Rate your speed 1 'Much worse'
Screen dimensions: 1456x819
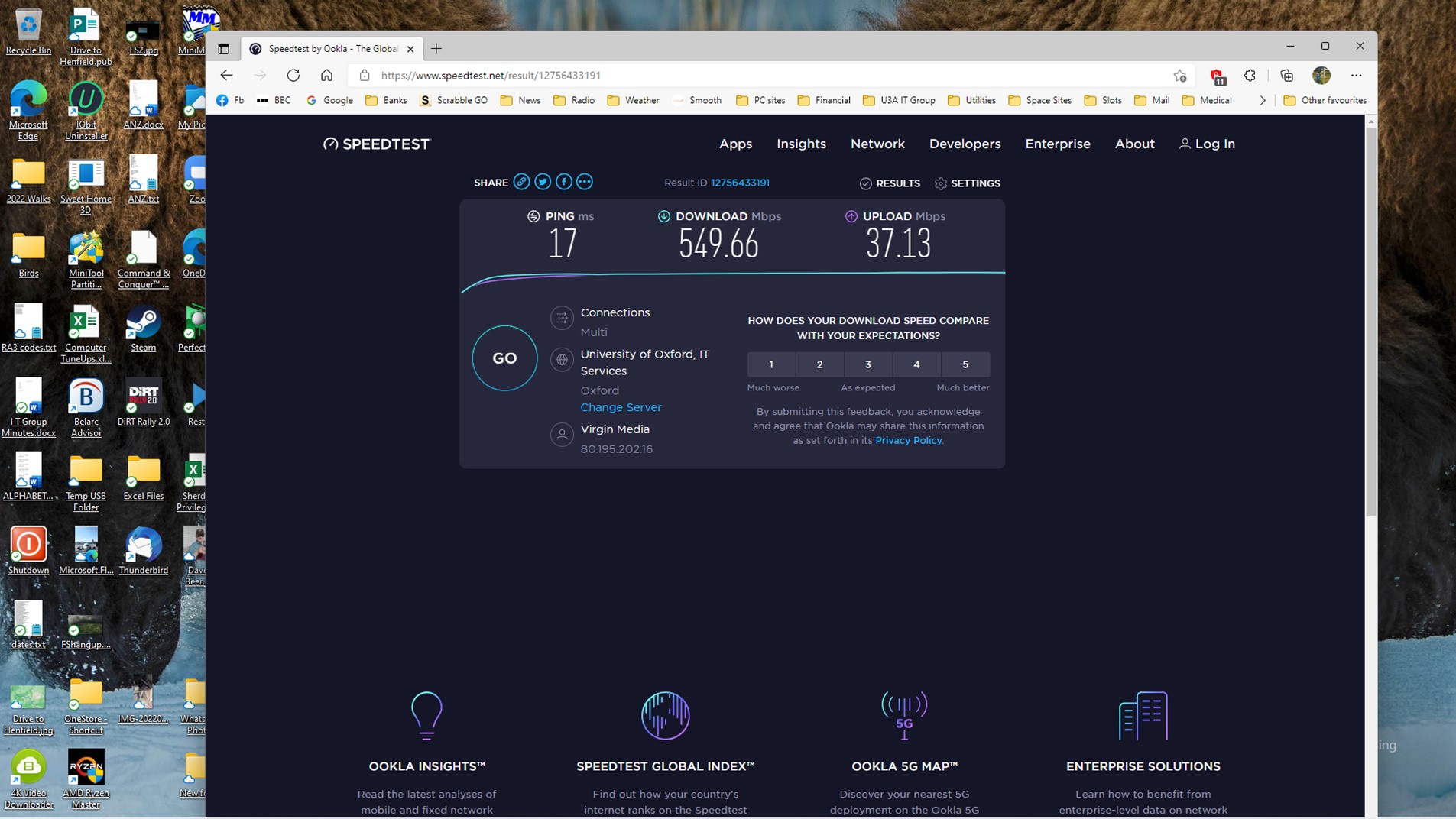tap(771, 364)
